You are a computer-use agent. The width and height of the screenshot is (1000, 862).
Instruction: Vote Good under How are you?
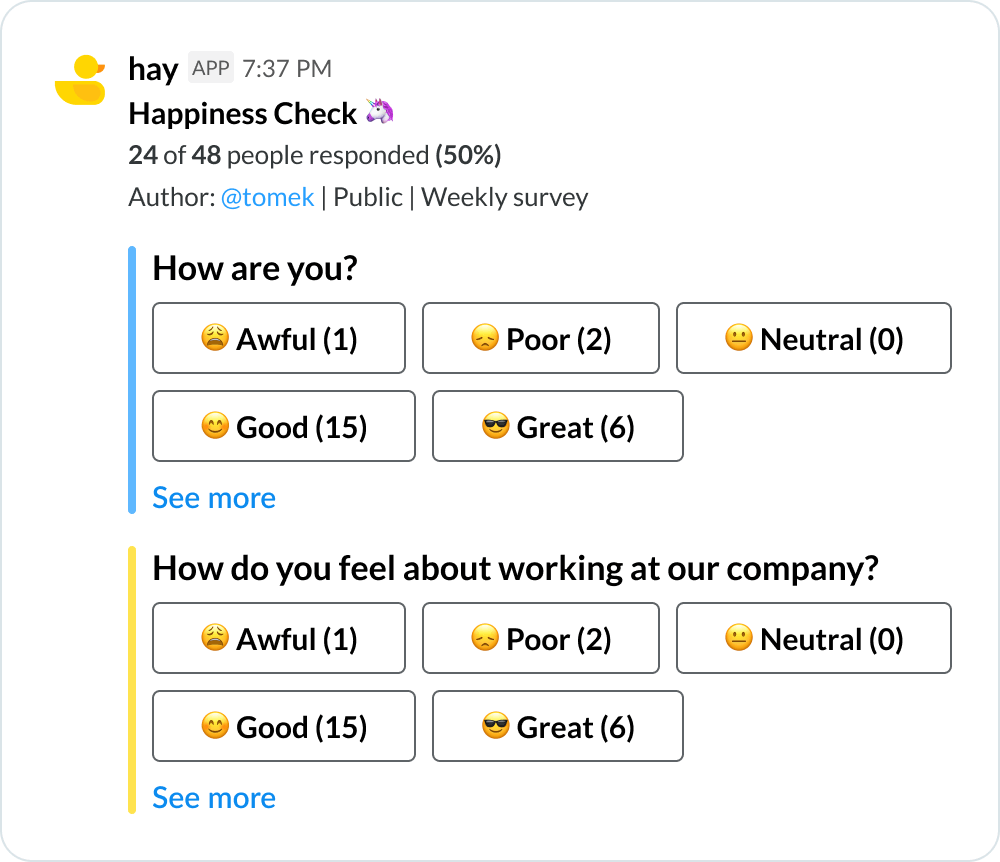pyautogui.click(x=284, y=426)
